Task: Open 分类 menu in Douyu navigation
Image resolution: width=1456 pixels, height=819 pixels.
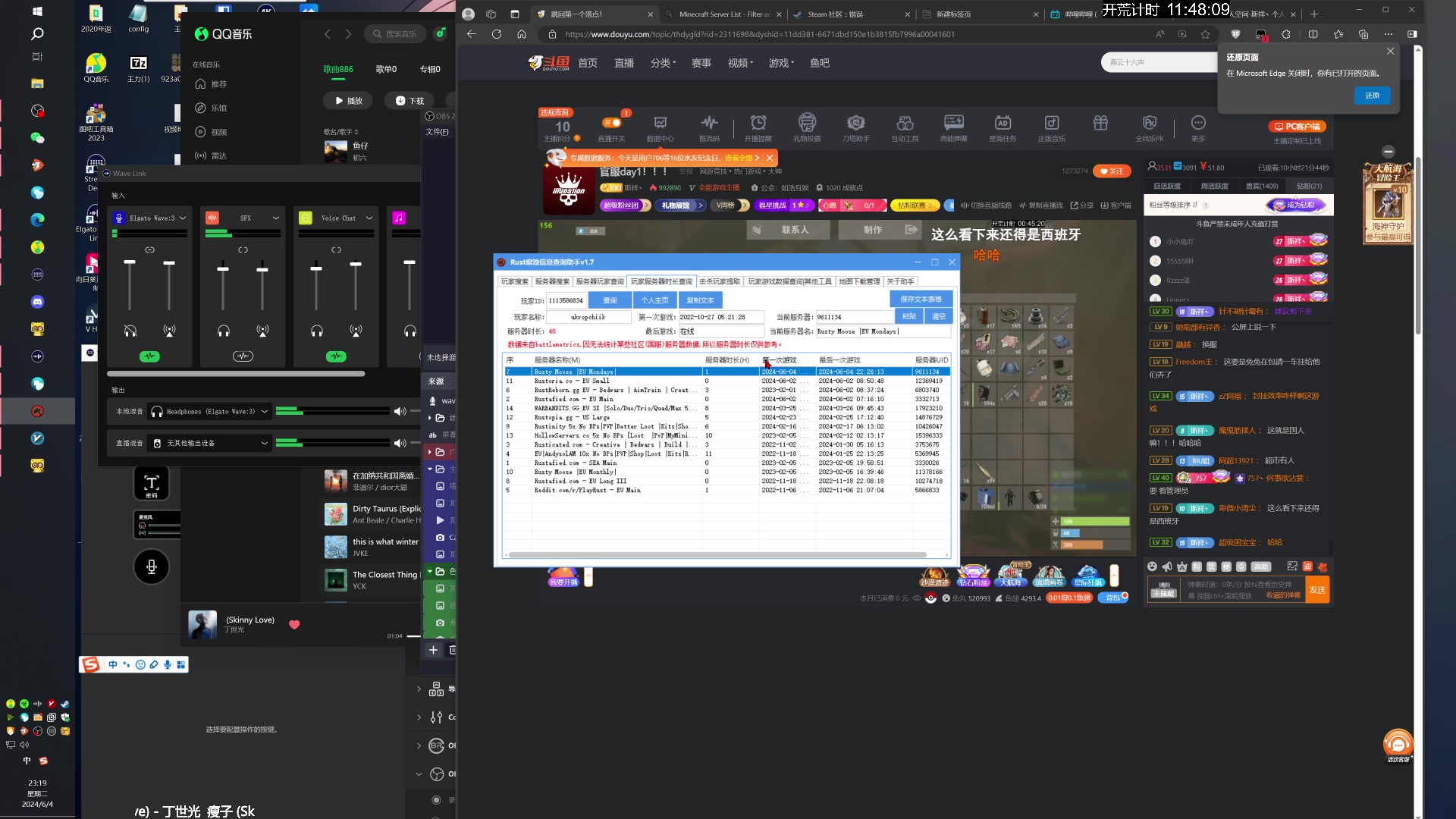Action: pos(662,63)
